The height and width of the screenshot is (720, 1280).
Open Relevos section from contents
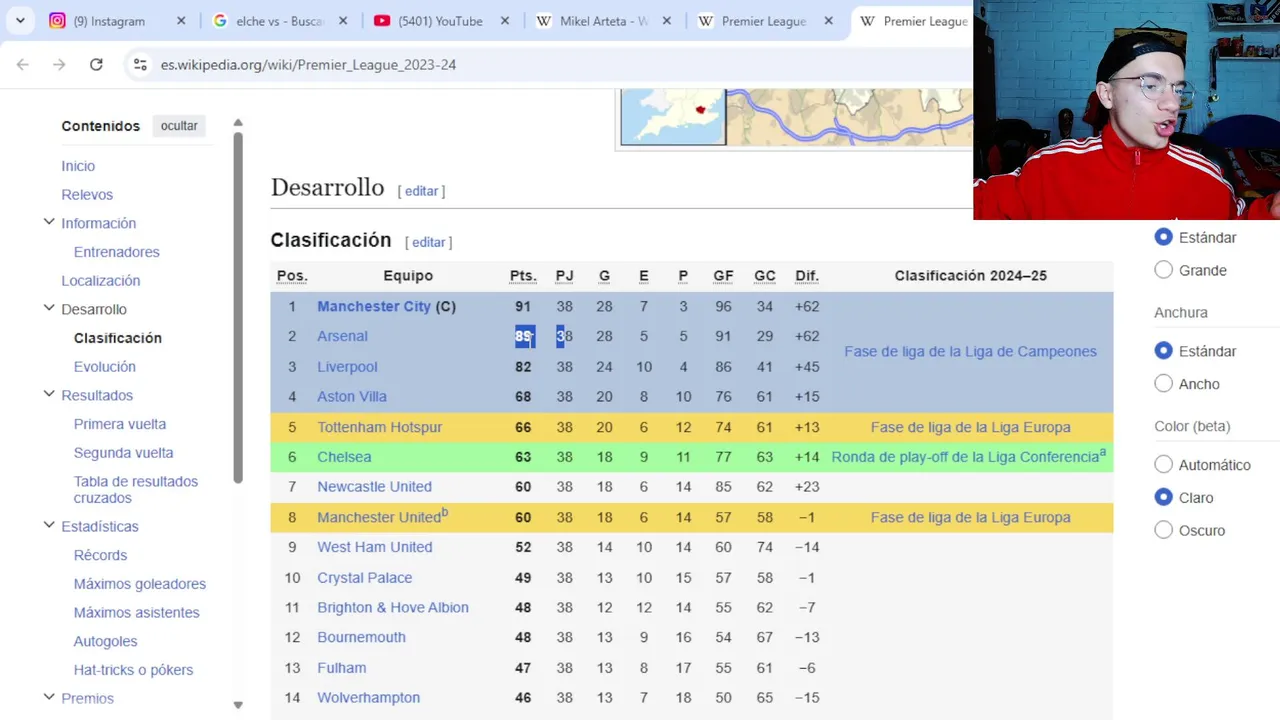click(x=87, y=195)
